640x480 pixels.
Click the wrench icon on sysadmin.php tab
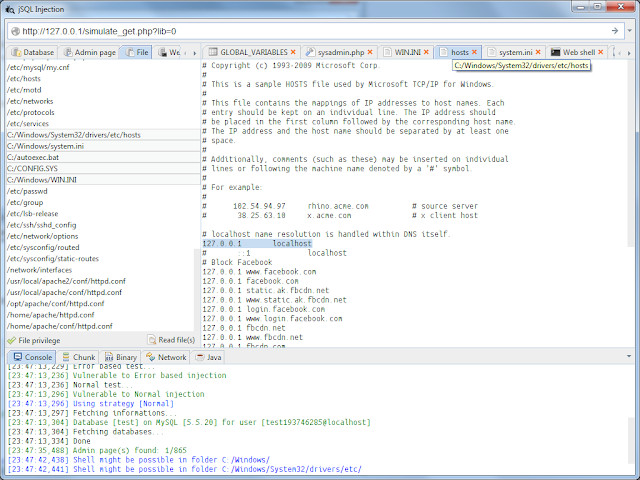[x=310, y=52]
